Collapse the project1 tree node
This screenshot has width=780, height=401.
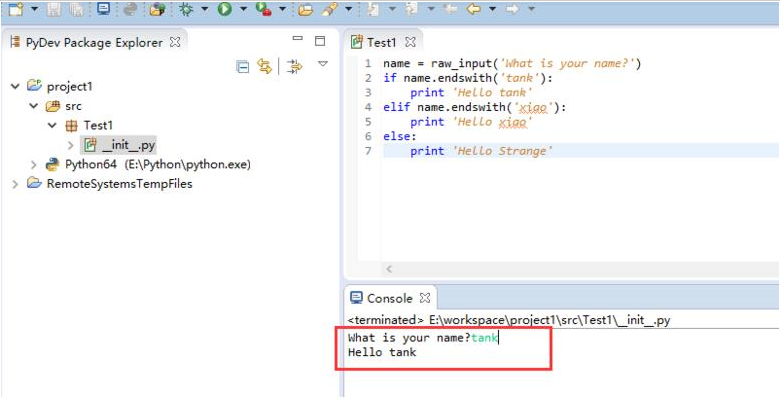[x=15, y=86]
